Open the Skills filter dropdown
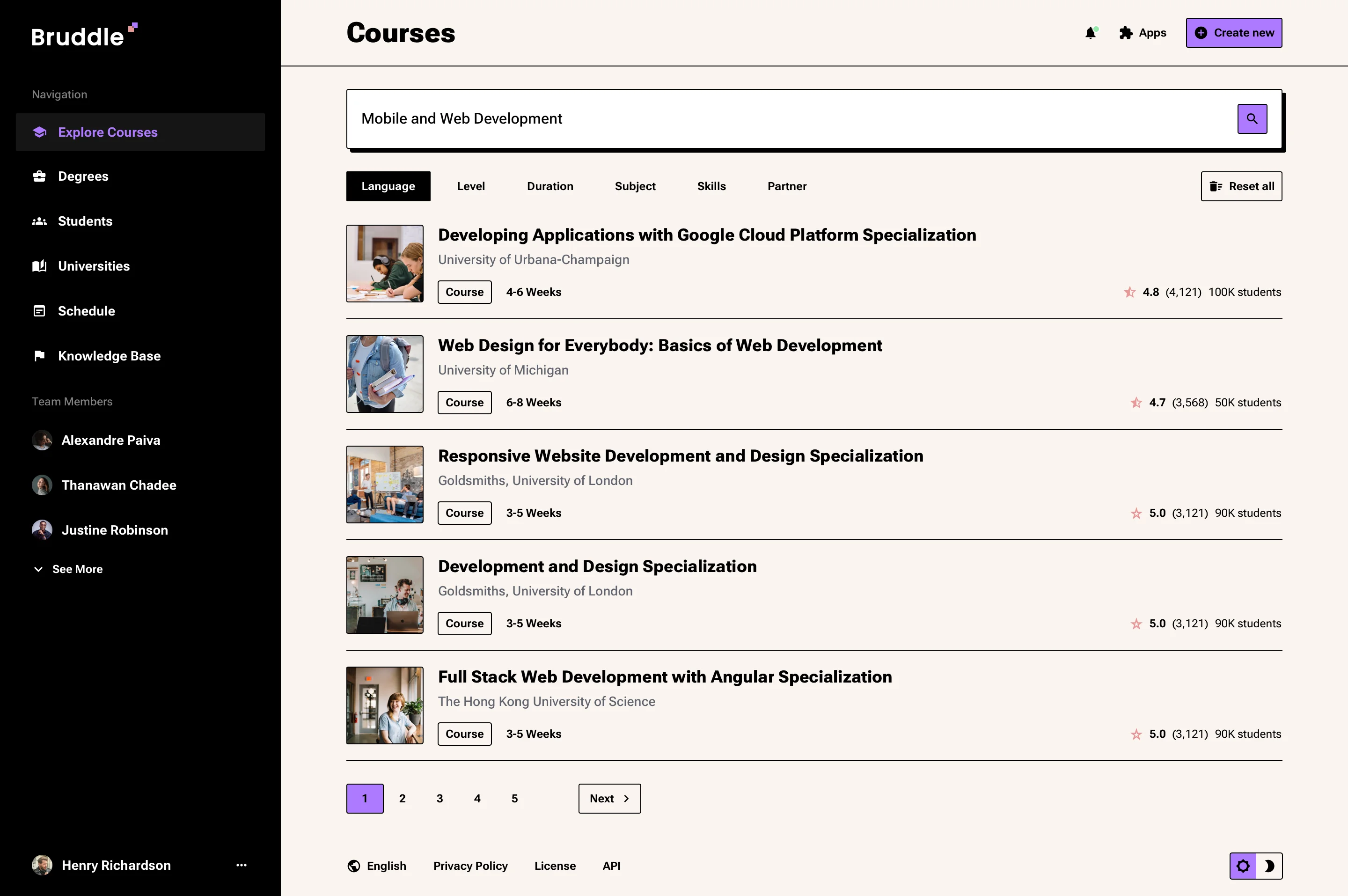Image resolution: width=1348 pixels, height=896 pixels. 711,186
